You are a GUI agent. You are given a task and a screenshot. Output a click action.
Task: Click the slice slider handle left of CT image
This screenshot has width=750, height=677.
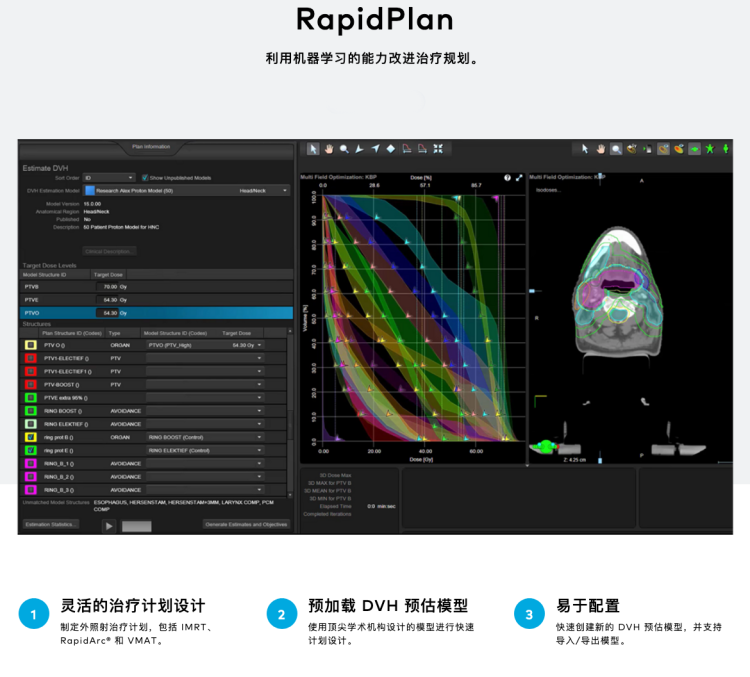coord(532,291)
